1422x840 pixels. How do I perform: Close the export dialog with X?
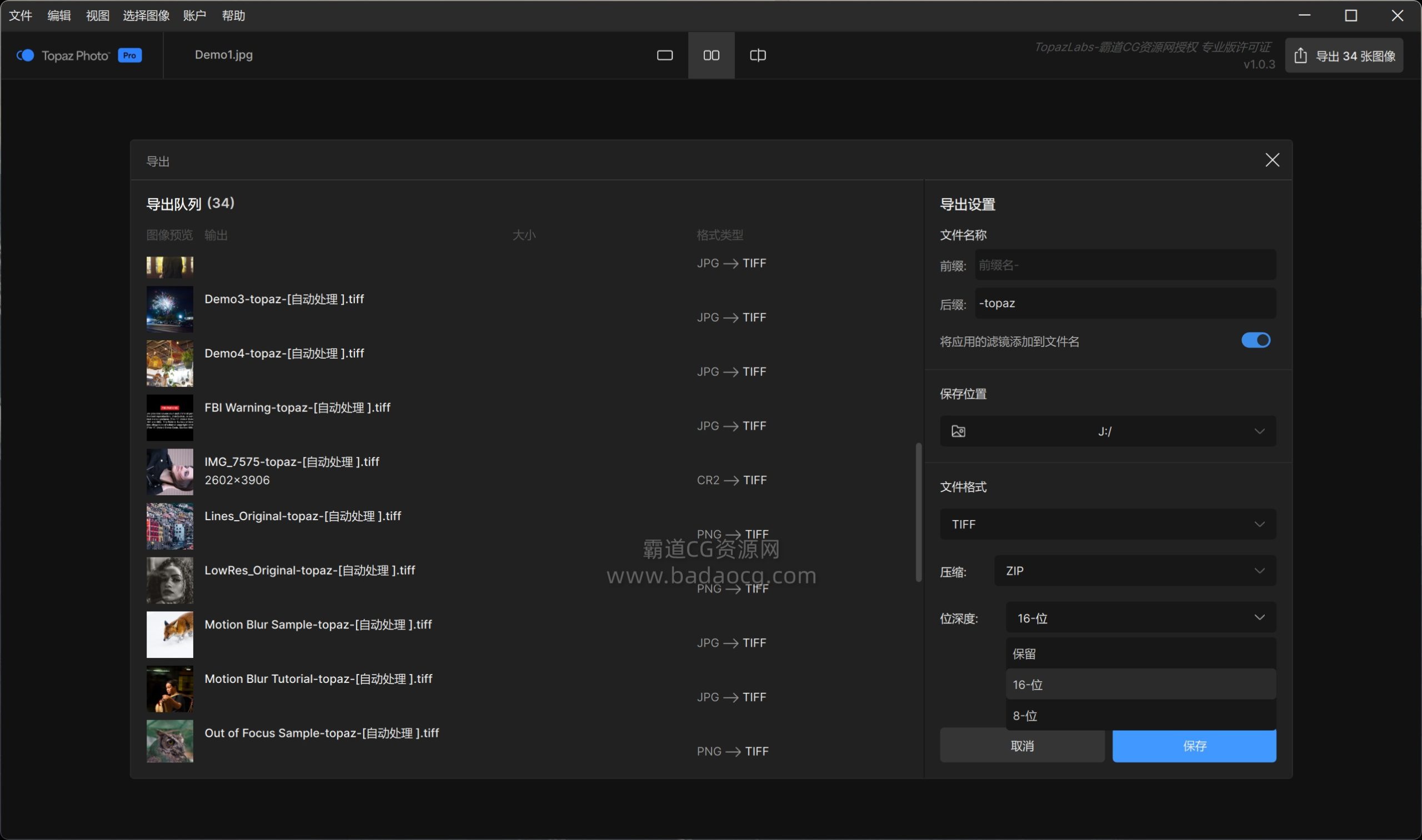[x=1272, y=160]
